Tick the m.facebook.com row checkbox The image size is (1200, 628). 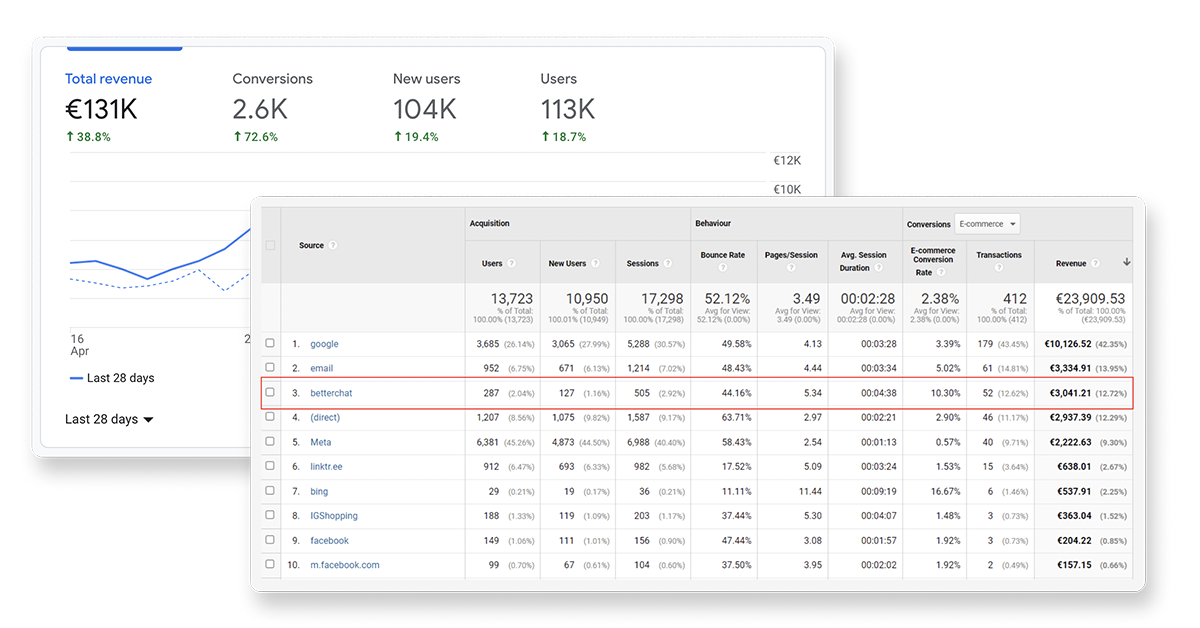pyautogui.click(x=270, y=565)
